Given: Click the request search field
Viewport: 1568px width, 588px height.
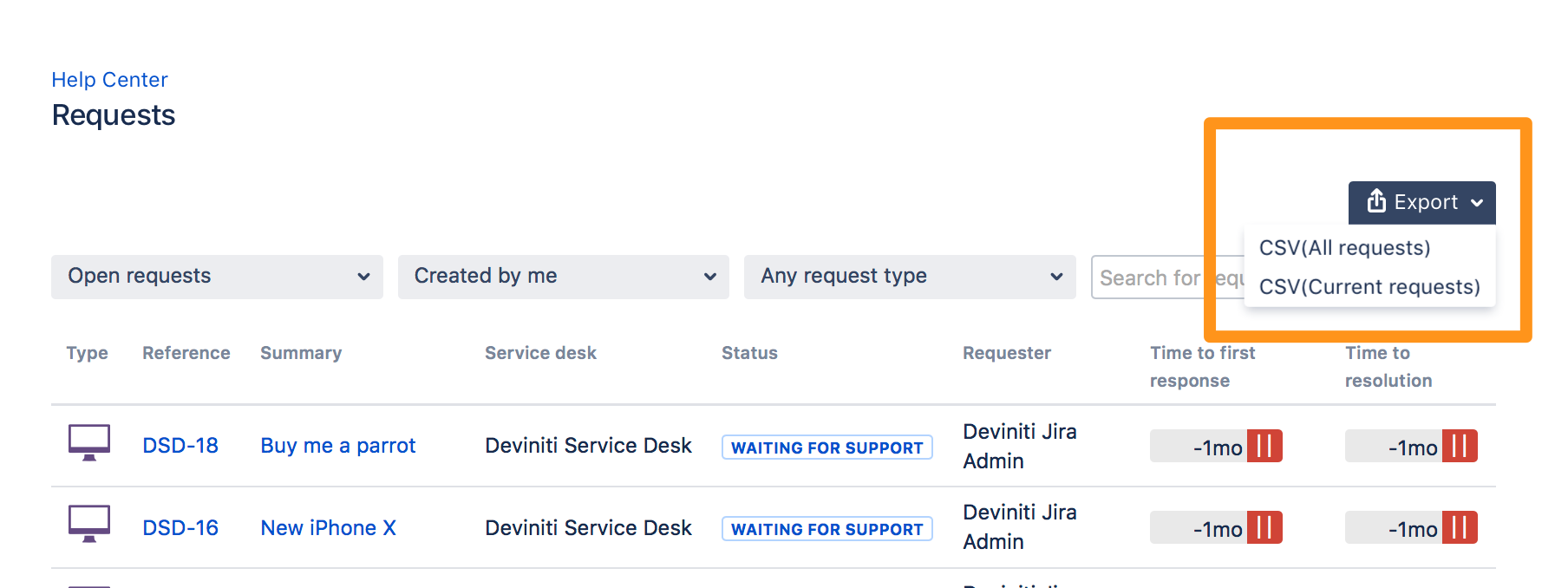Looking at the screenshot, I should tap(1145, 277).
